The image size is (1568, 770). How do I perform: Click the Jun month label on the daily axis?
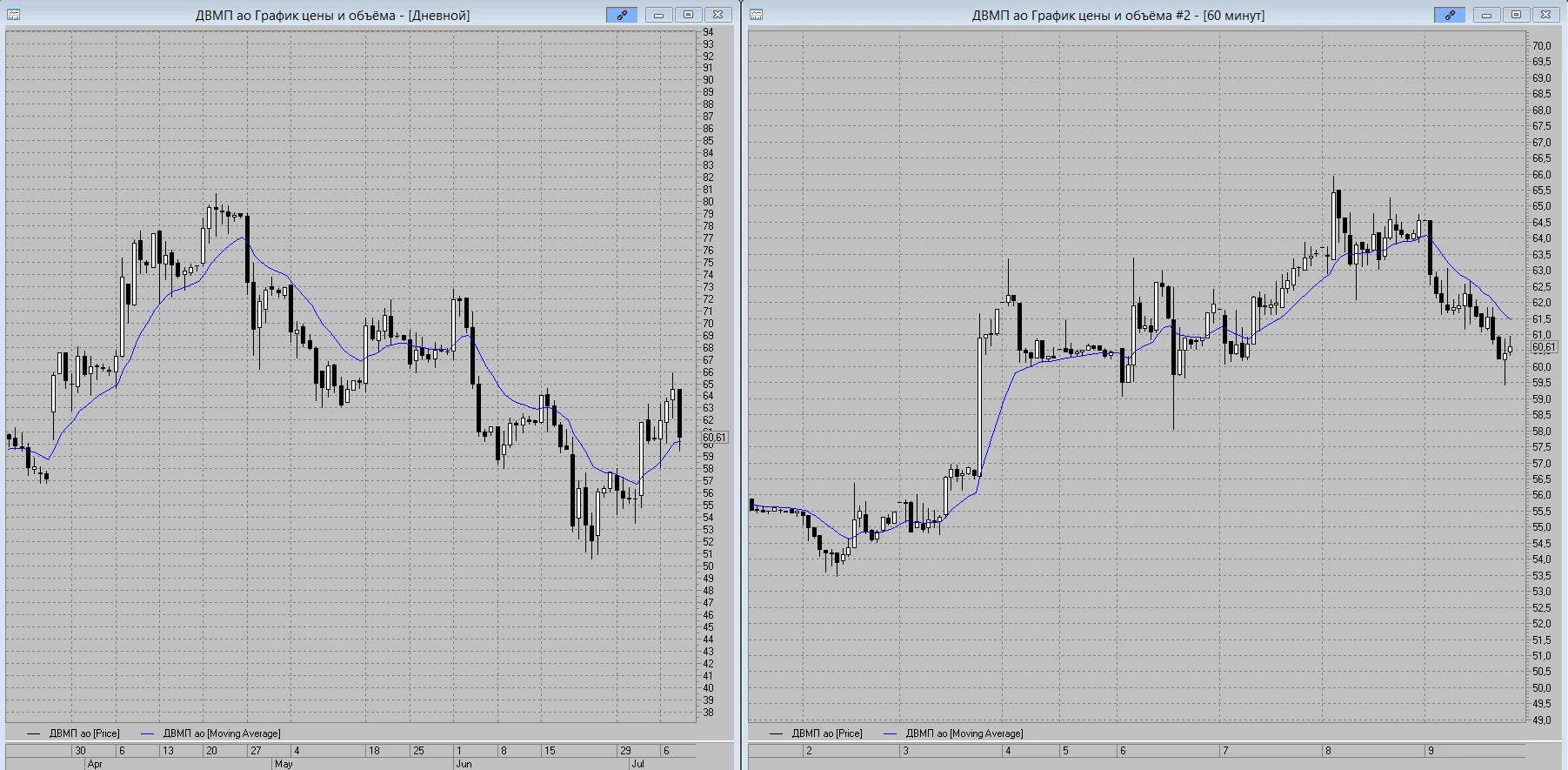[464, 764]
